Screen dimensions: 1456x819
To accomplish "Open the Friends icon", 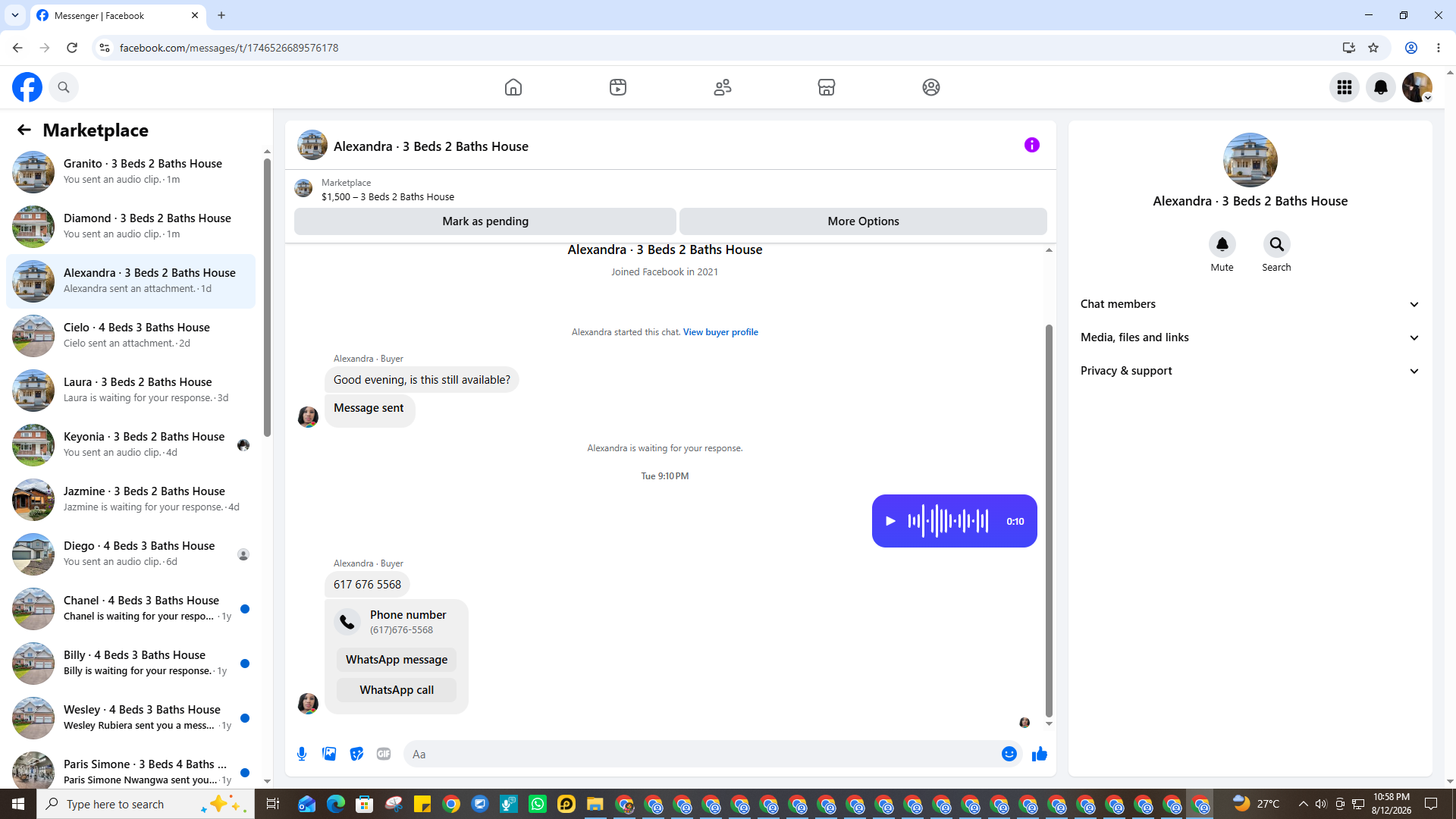I will tap(723, 87).
